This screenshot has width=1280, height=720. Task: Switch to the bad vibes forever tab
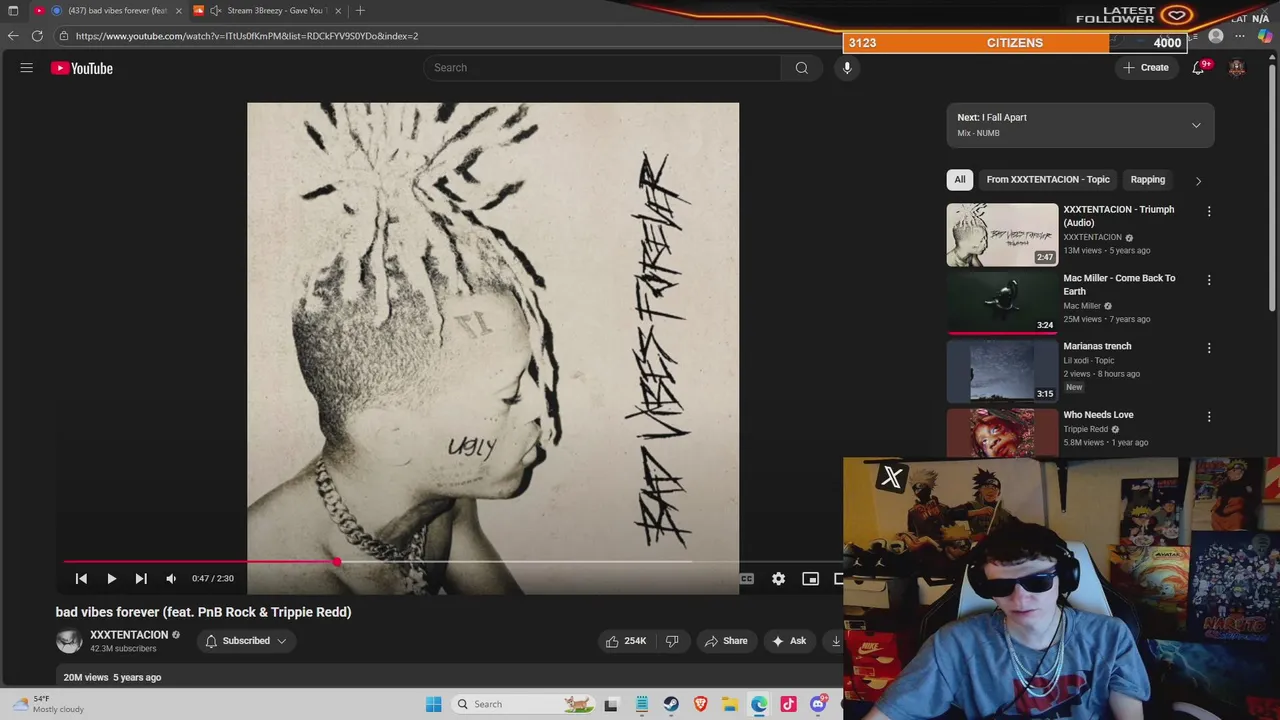(x=109, y=11)
